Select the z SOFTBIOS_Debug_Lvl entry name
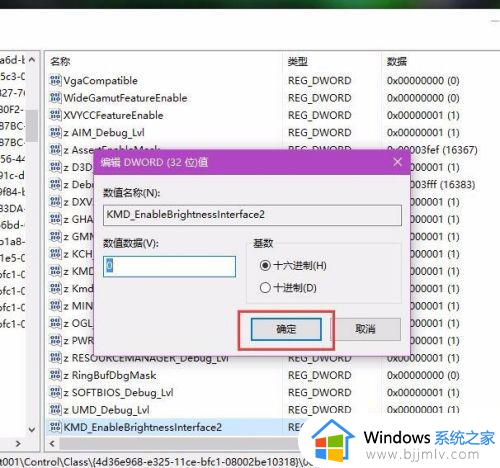This screenshot has width=500, height=468. pos(118,393)
